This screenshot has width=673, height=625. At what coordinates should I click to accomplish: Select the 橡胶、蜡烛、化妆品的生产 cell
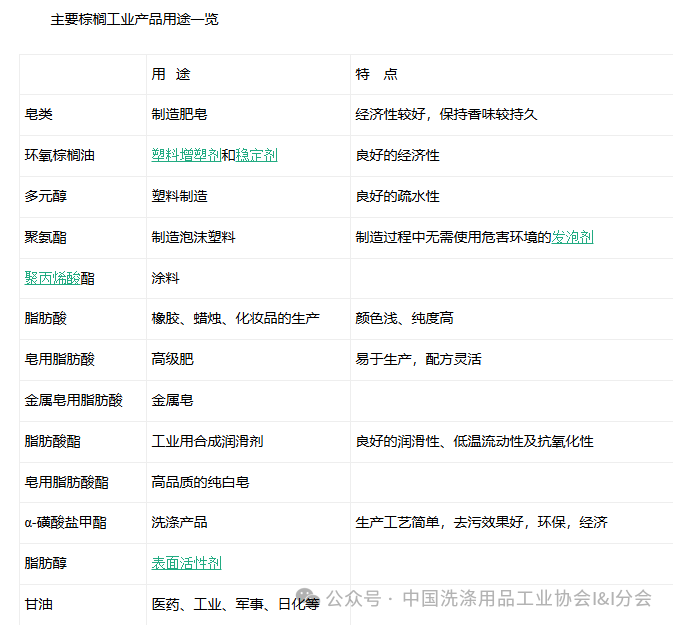(235, 318)
